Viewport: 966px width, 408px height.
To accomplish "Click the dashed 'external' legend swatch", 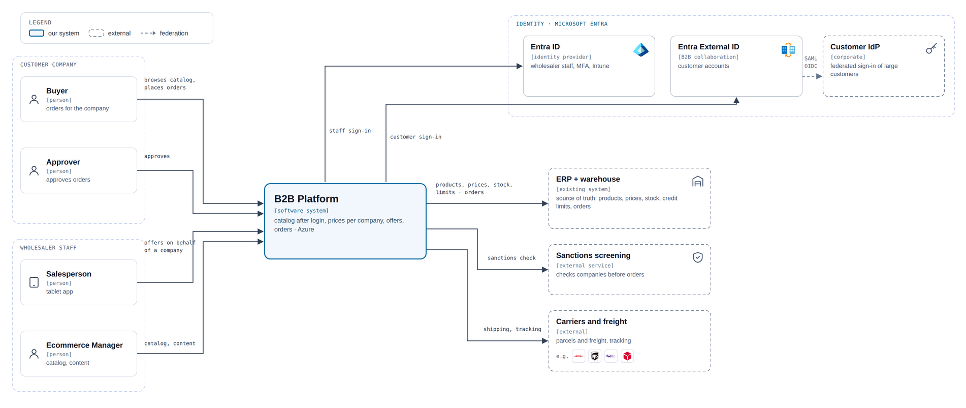I will pyautogui.click(x=96, y=33).
